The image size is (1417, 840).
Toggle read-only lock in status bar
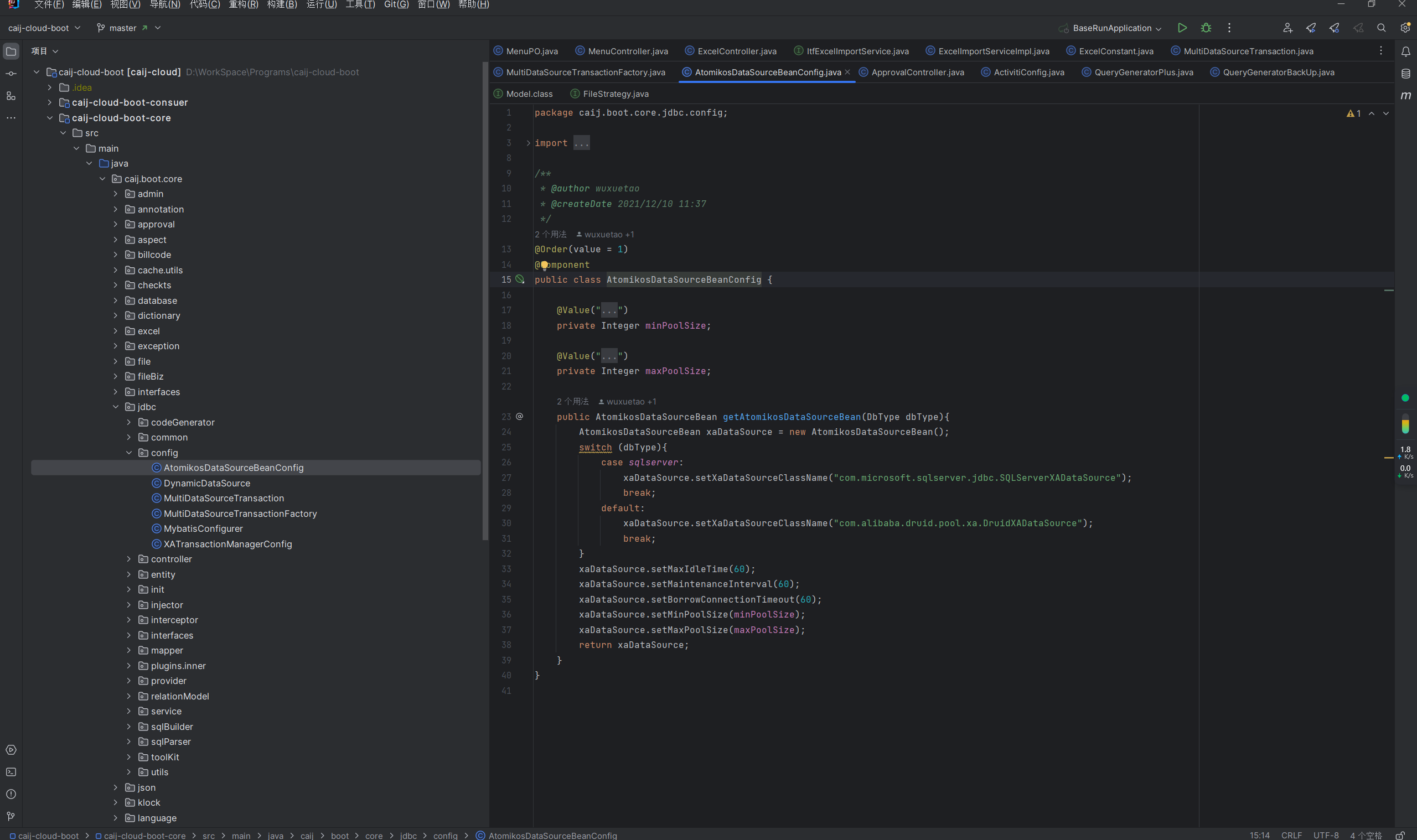[x=1400, y=836]
